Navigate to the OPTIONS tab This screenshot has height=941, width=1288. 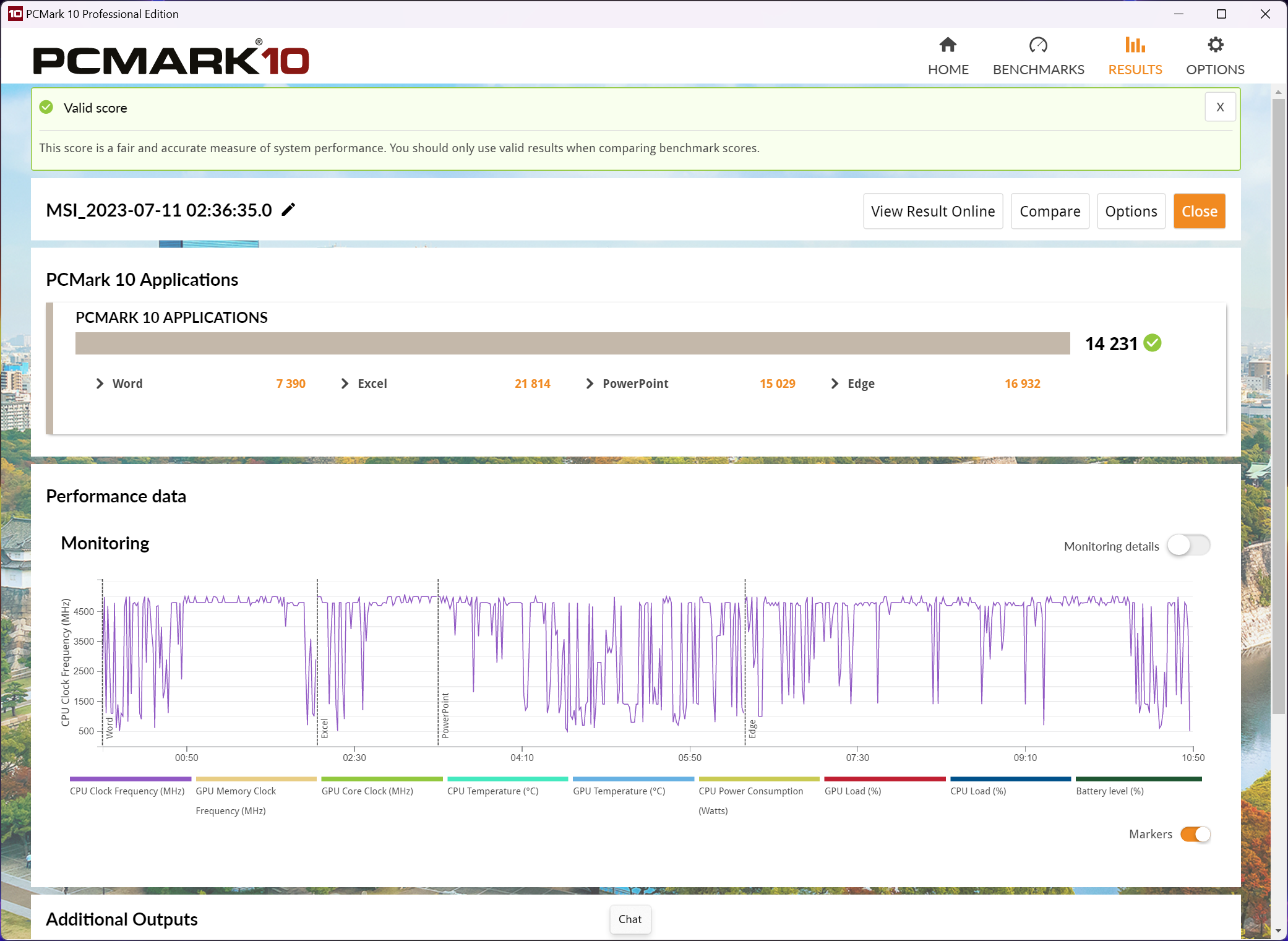tap(1215, 69)
